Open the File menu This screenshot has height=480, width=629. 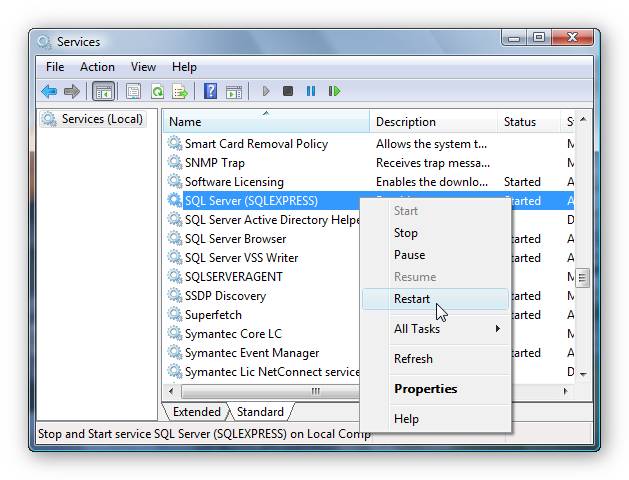[55, 67]
